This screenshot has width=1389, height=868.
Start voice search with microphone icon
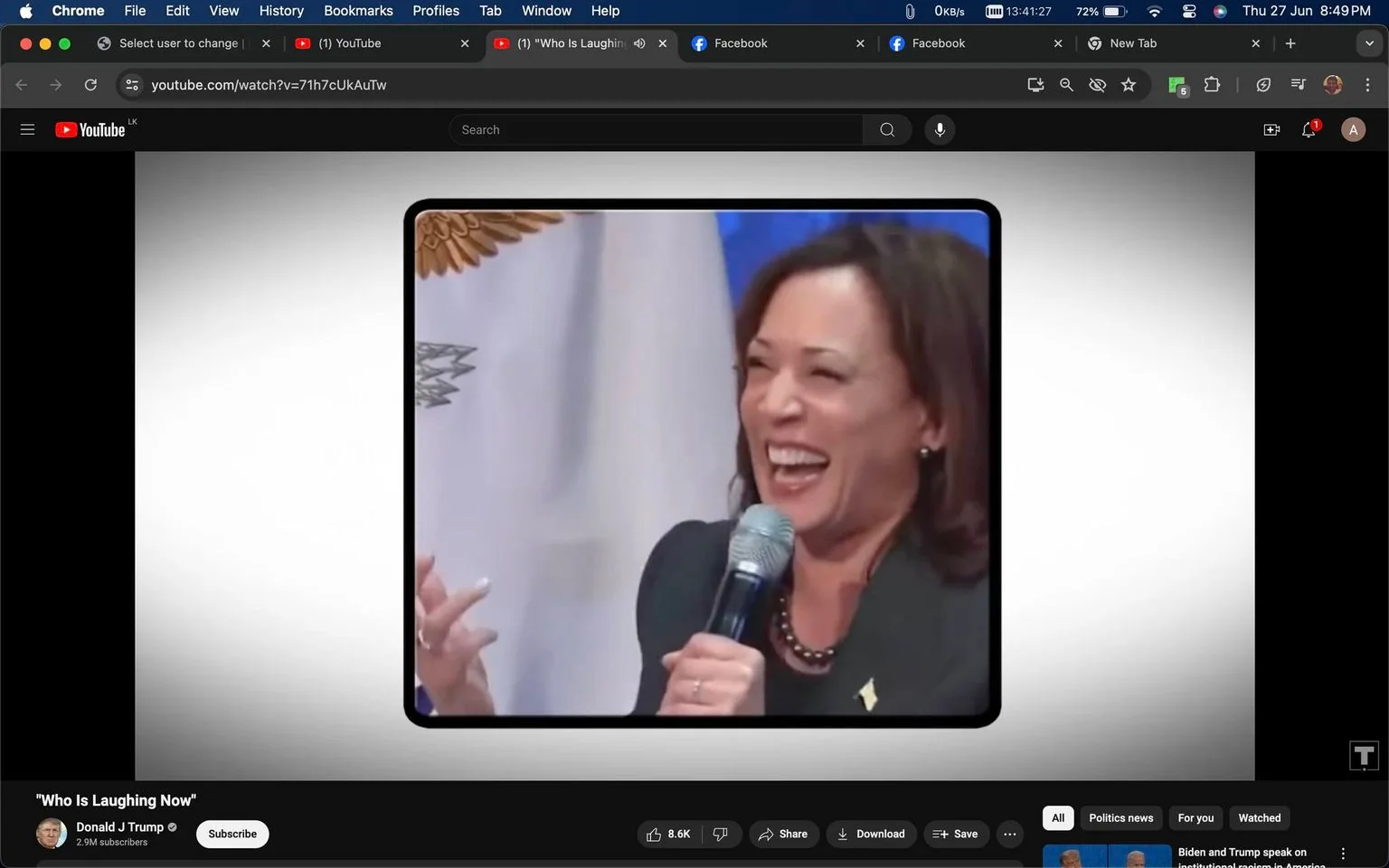pyautogui.click(x=940, y=129)
